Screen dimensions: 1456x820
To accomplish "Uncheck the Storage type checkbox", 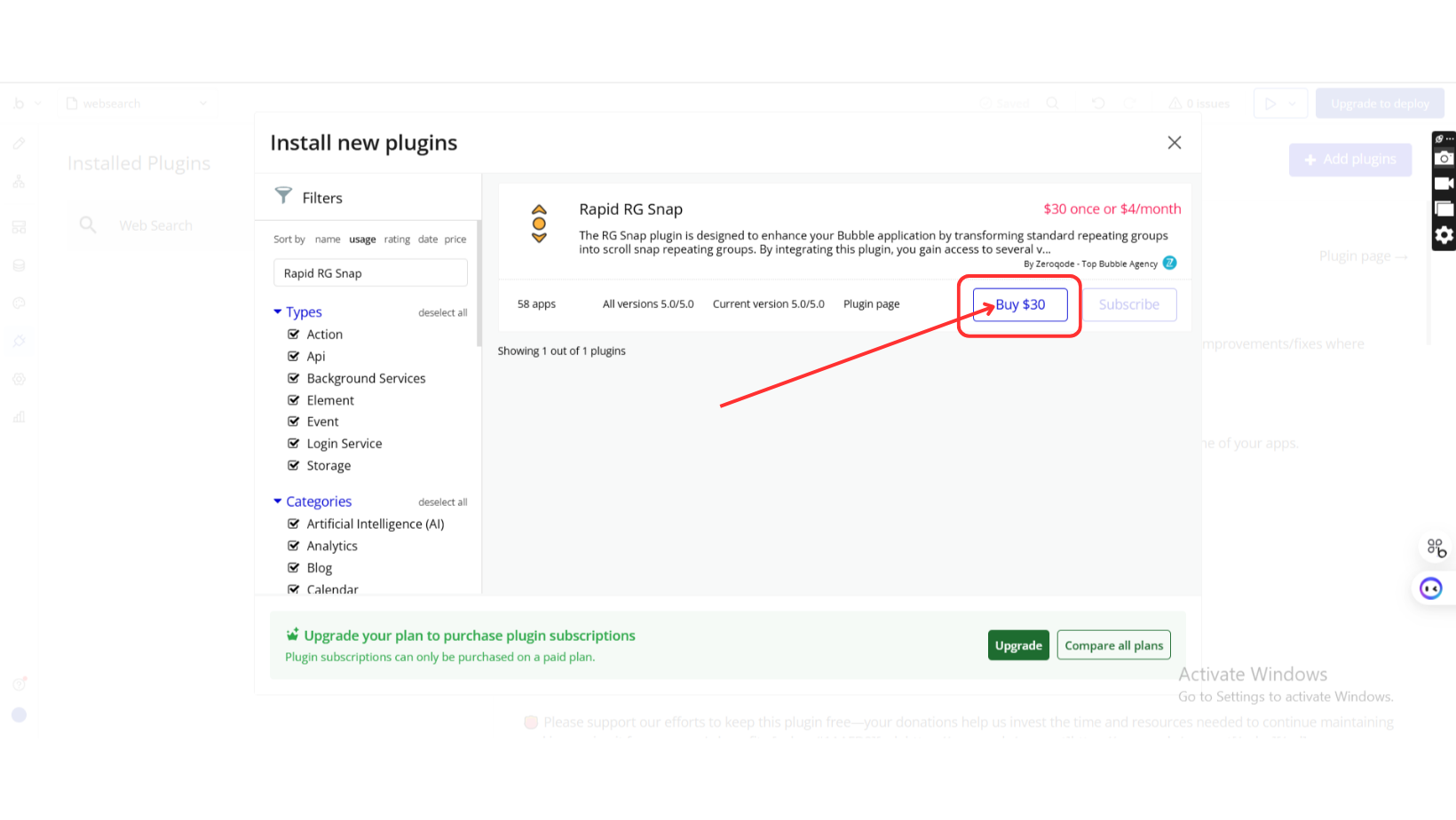I will coord(293,465).
